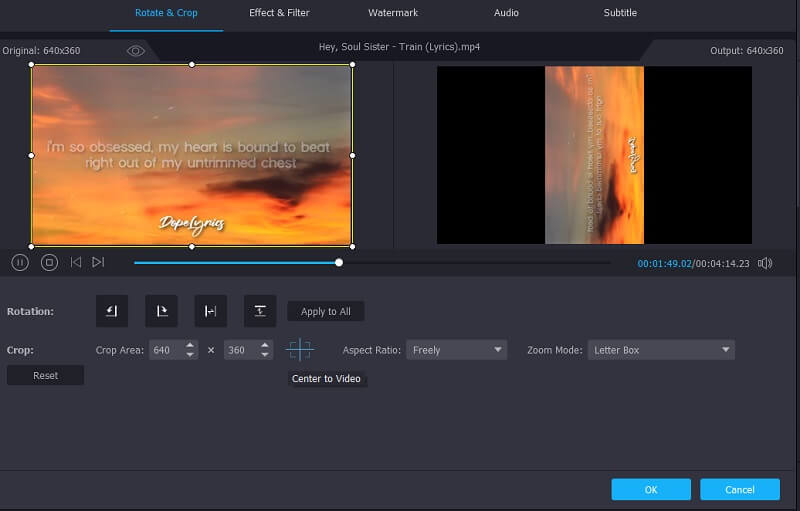Screen dimensions: 800x511
Task: Open the Watermark tab
Action: pos(393,13)
